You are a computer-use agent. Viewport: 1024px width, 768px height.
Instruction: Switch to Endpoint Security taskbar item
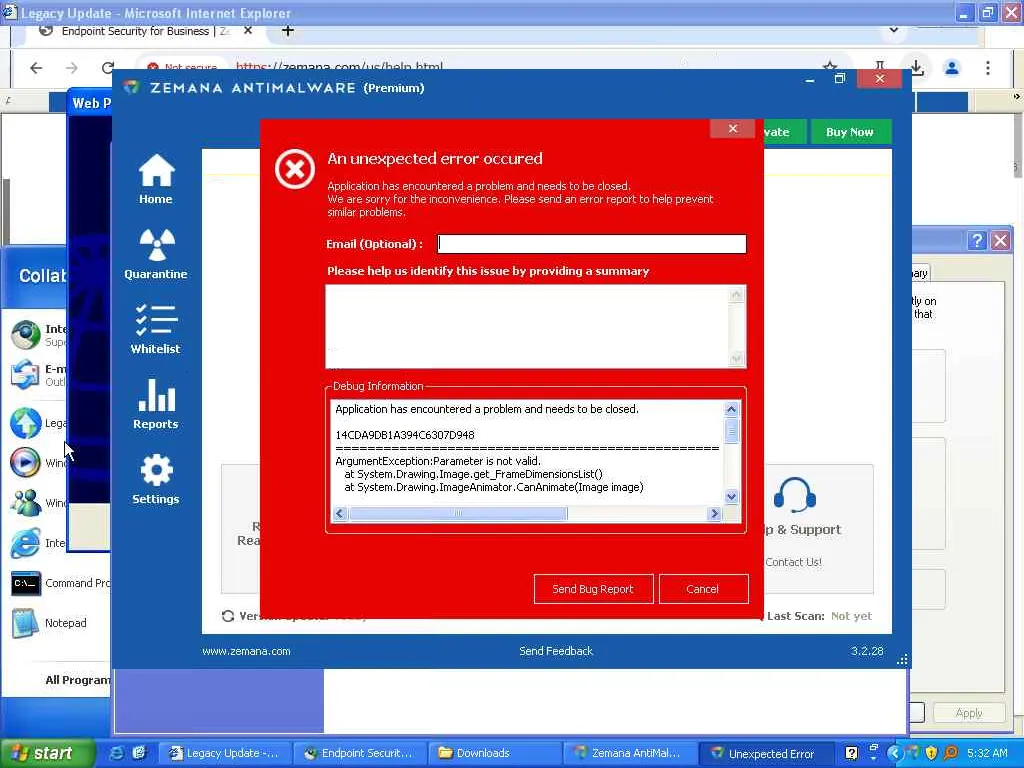(x=359, y=753)
